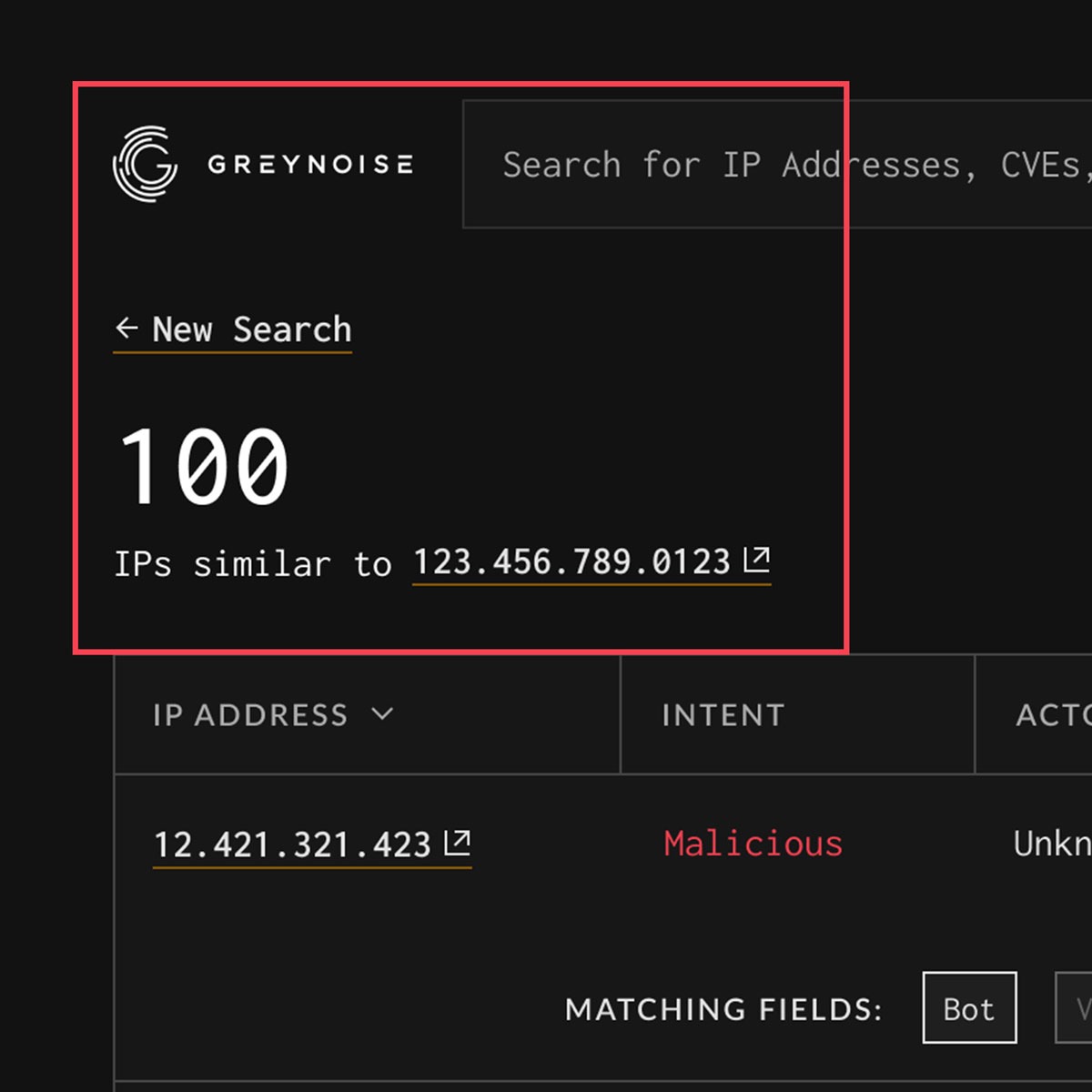Sort by the IP ADDRESS column header
This screenshot has width=1092, height=1092.
click(250, 715)
